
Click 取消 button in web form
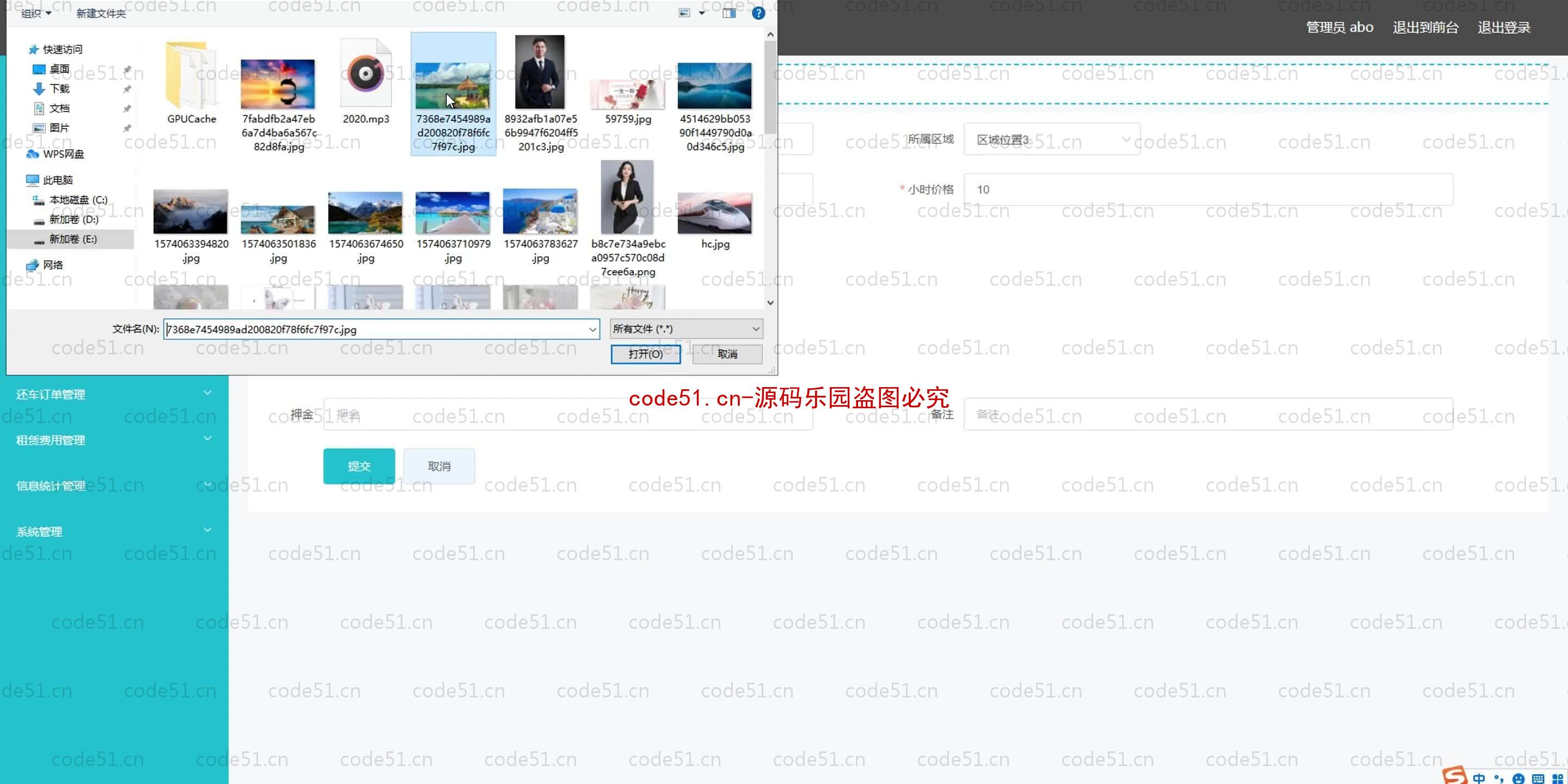coord(439,466)
